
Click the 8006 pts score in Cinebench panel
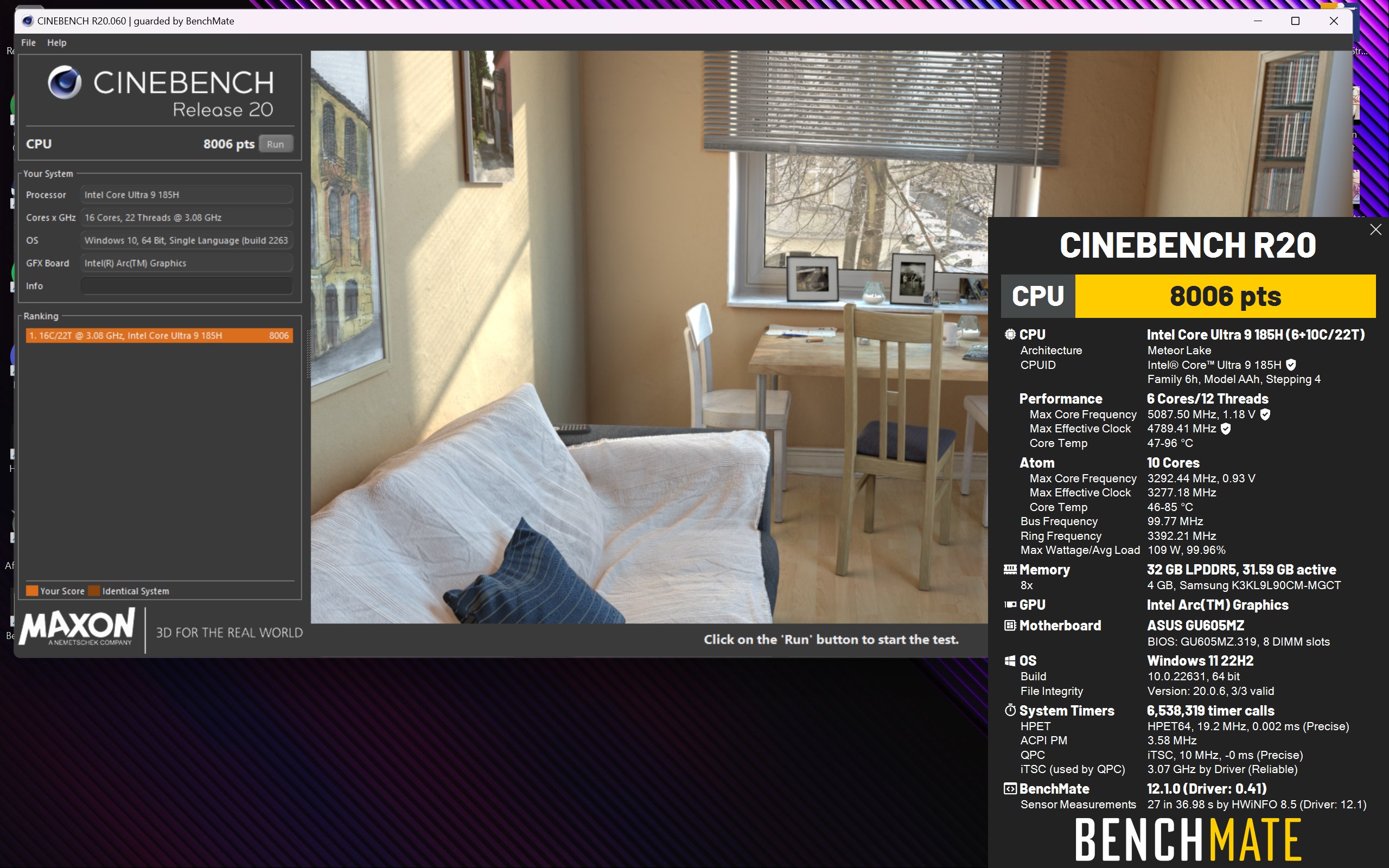pos(229,144)
